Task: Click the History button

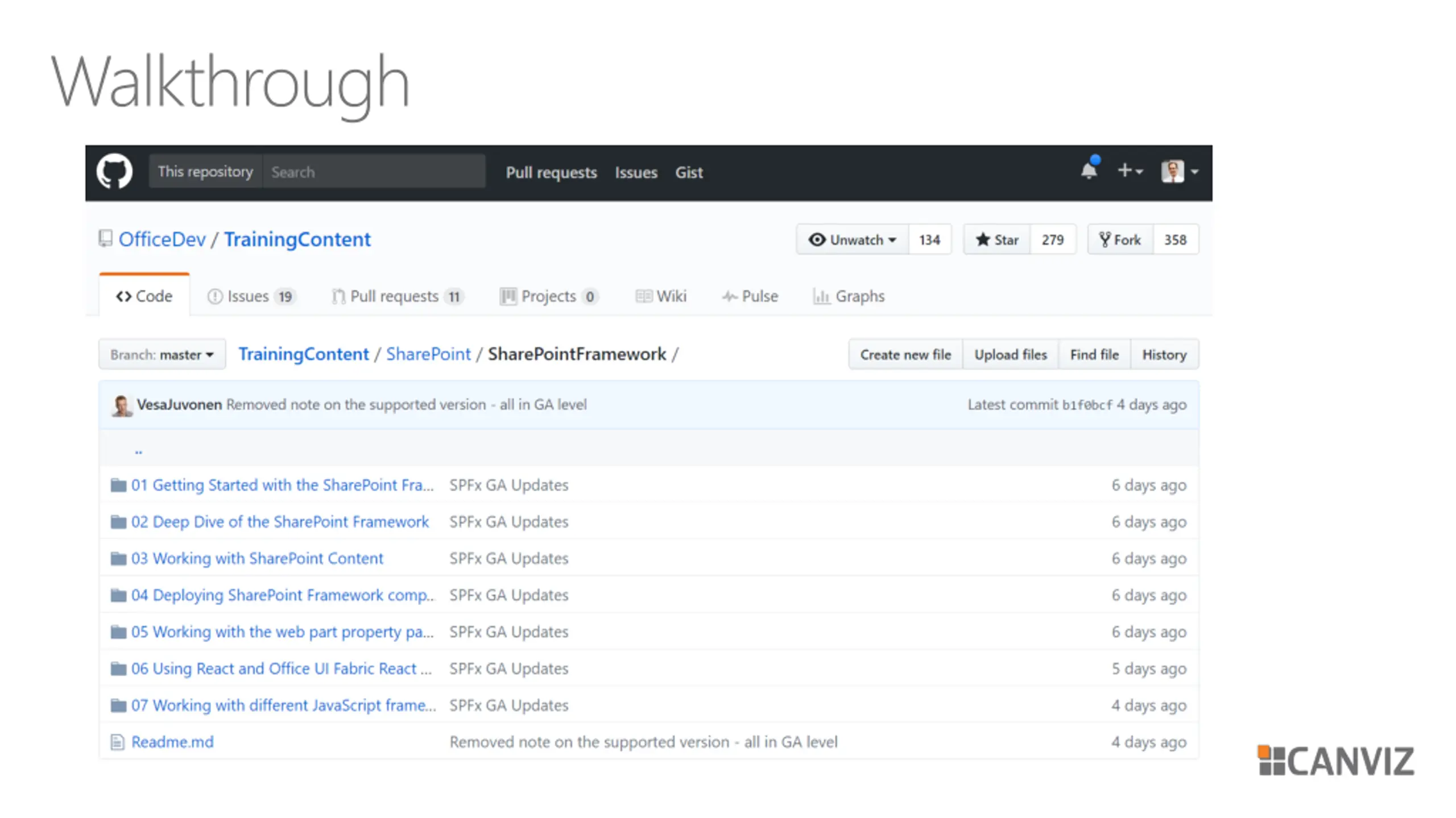Action: [1164, 355]
